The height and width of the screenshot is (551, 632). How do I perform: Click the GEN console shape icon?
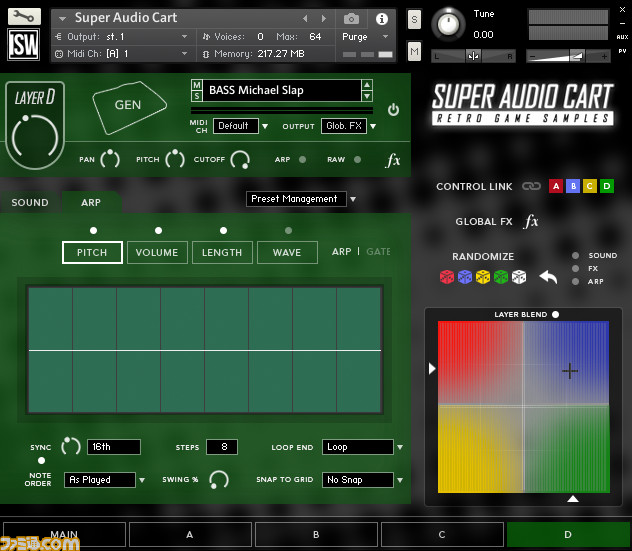[x=129, y=106]
